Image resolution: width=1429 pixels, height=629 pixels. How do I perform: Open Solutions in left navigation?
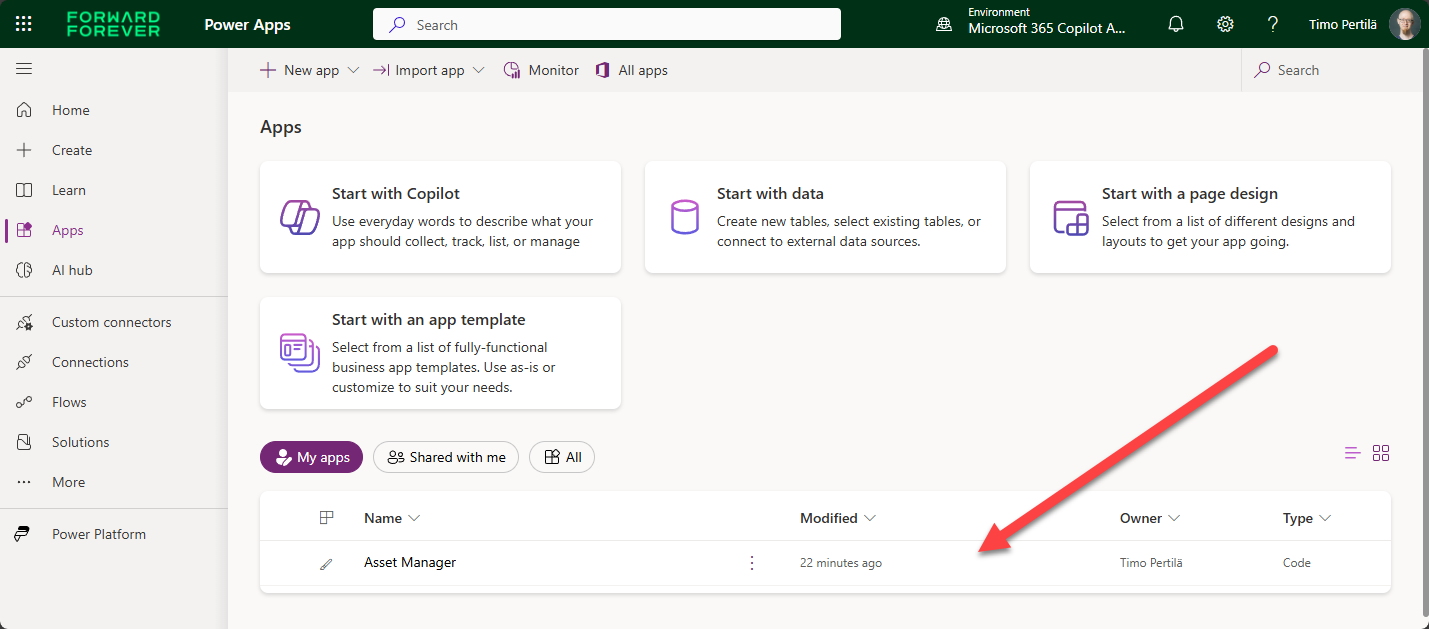[80, 442]
